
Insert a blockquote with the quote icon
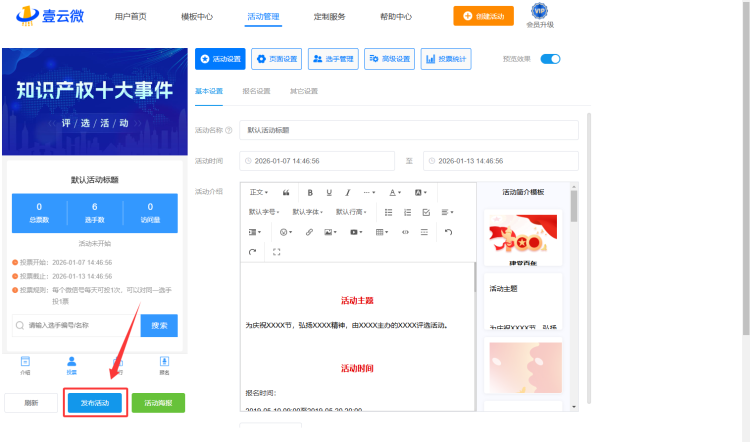point(287,192)
